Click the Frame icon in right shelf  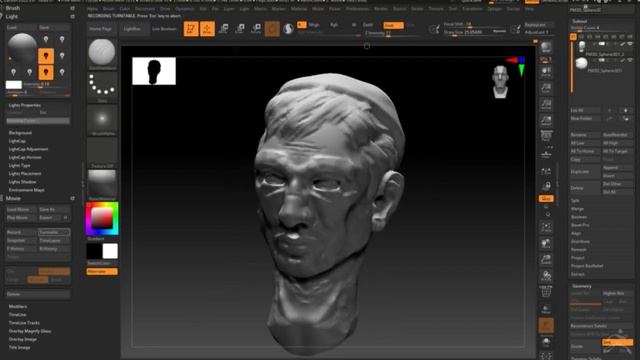tap(546, 228)
